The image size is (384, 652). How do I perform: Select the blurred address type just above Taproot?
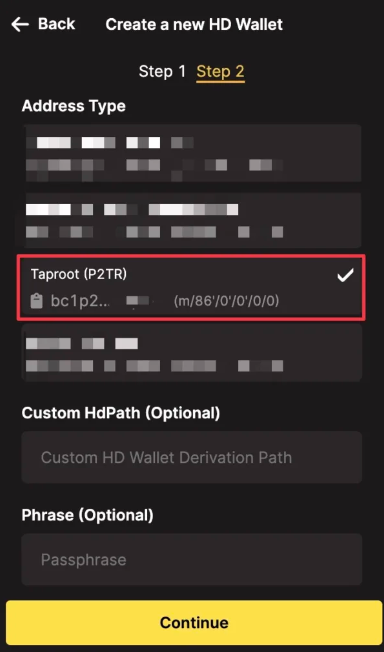(x=191, y=220)
